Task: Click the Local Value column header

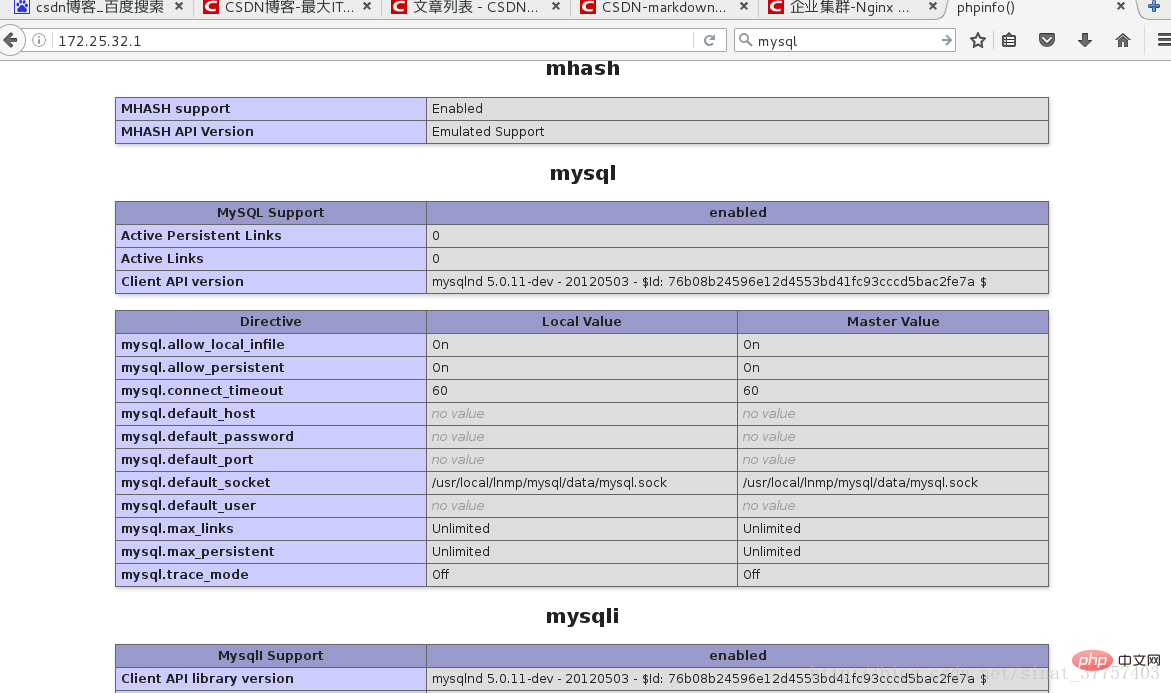Action: pyautogui.click(x=581, y=321)
